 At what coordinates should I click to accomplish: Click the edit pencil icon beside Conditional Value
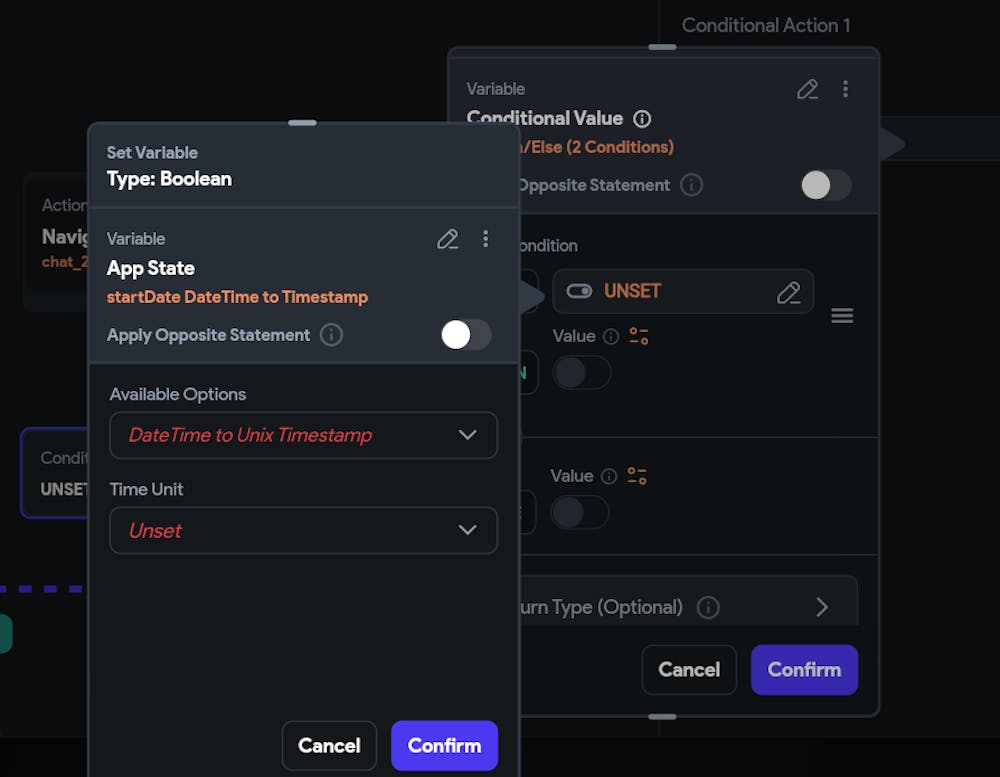click(808, 89)
